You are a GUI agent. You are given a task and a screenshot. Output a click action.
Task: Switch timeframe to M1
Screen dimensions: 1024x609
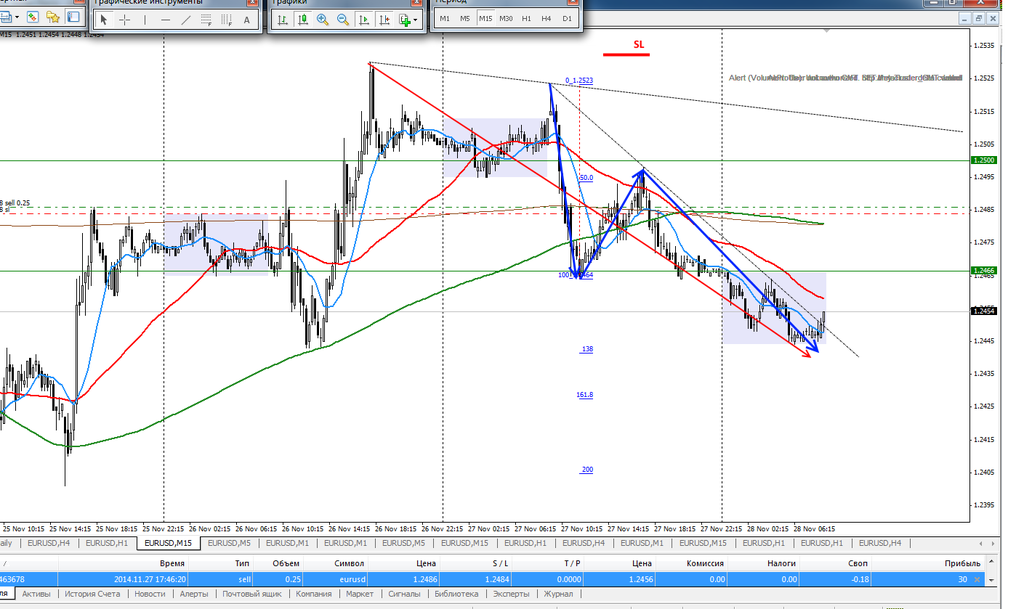pos(445,18)
